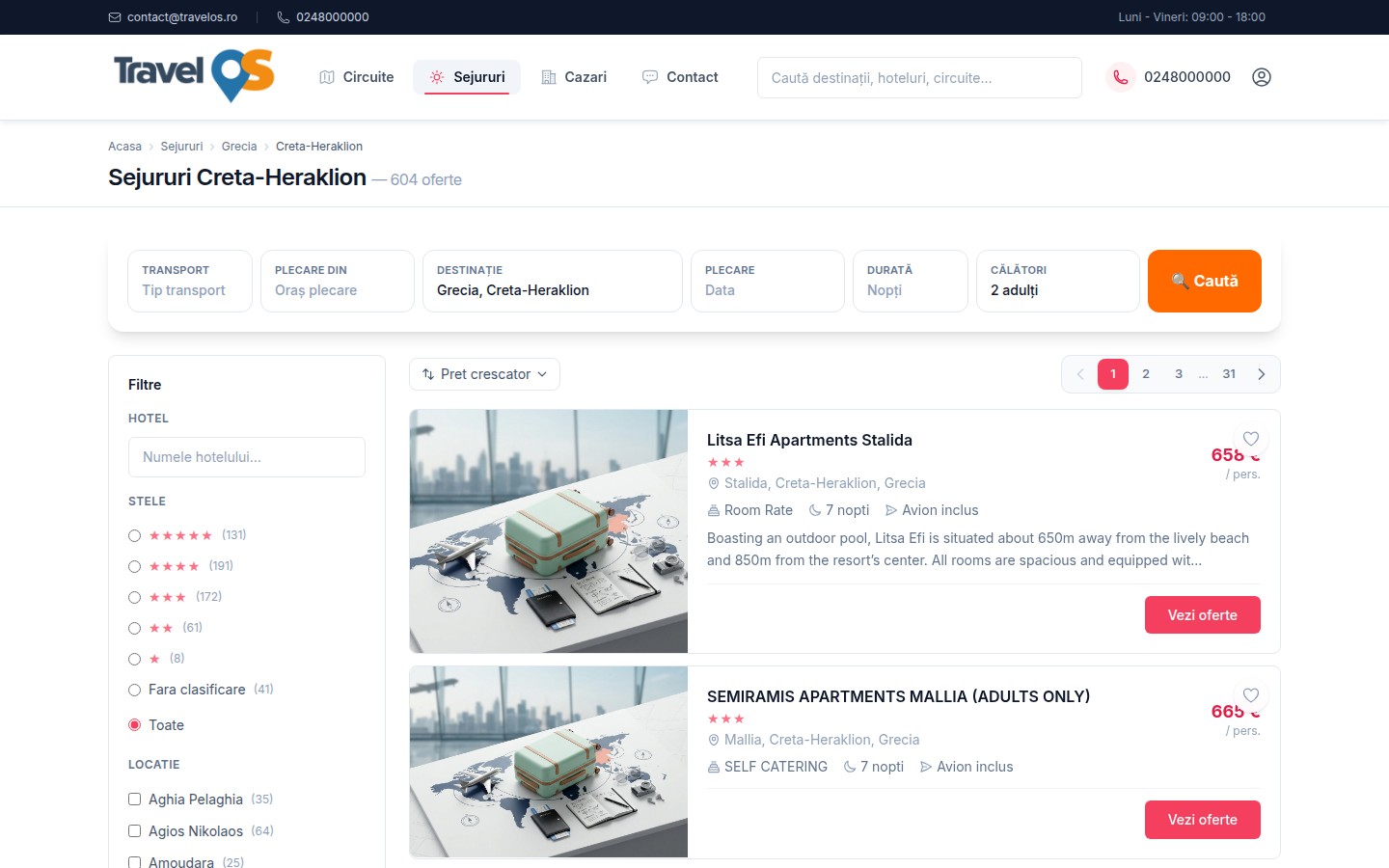Screen dimensions: 1389x868
Task: Open the Transport type selector
Action: pos(190,281)
